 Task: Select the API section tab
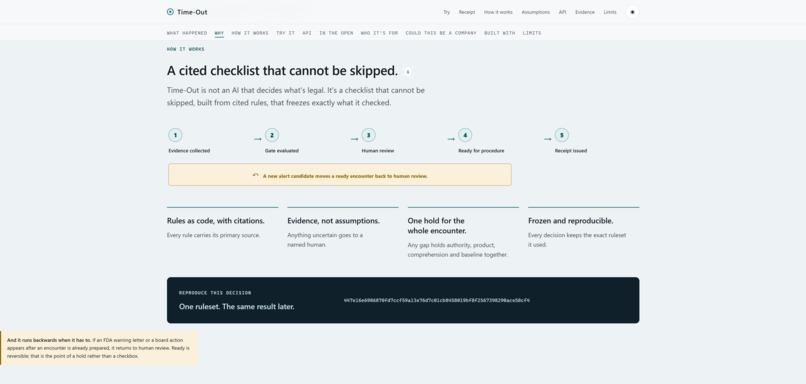(x=307, y=33)
